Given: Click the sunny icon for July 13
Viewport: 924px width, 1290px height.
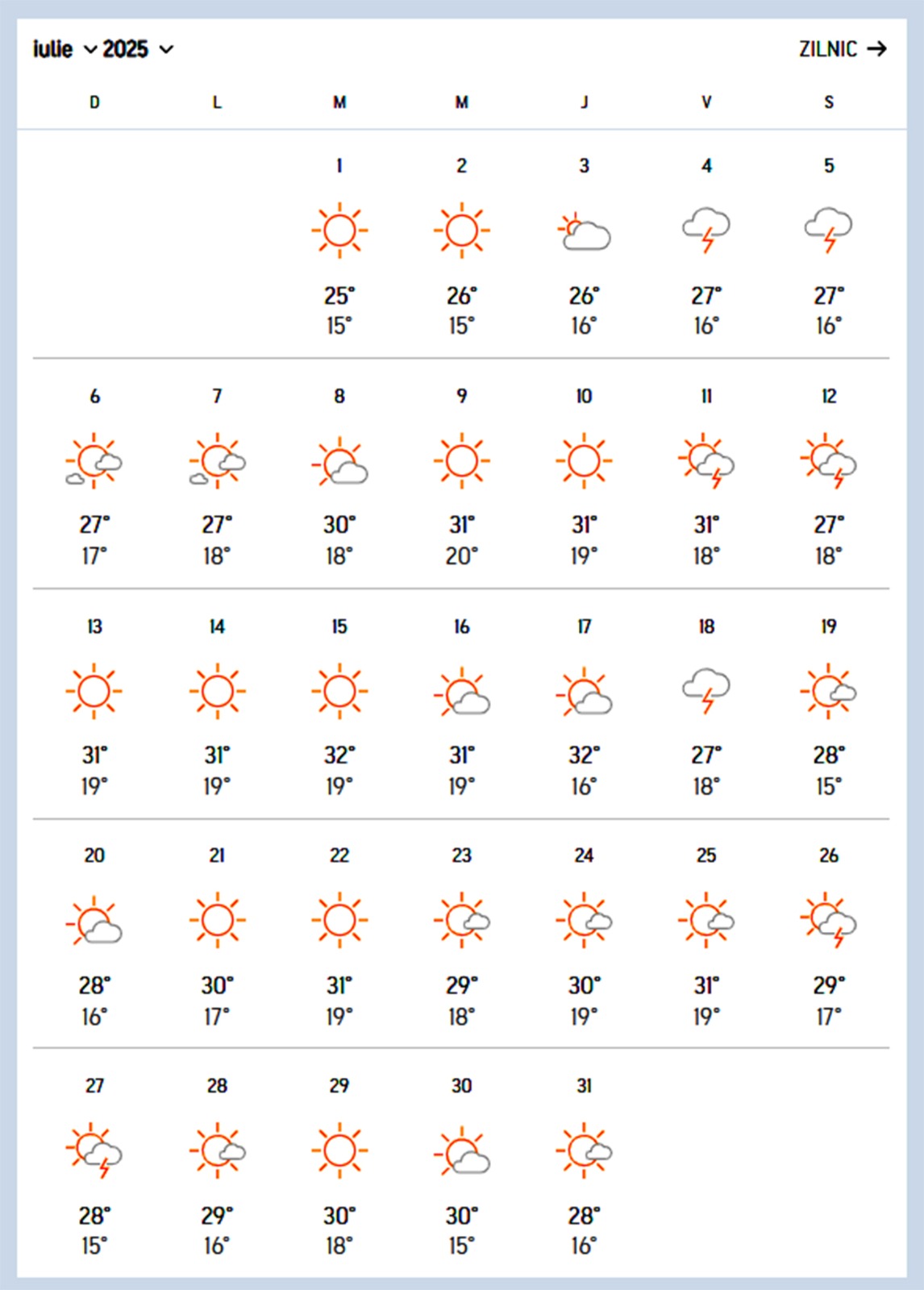Looking at the screenshot, I should tap(94, 692).
